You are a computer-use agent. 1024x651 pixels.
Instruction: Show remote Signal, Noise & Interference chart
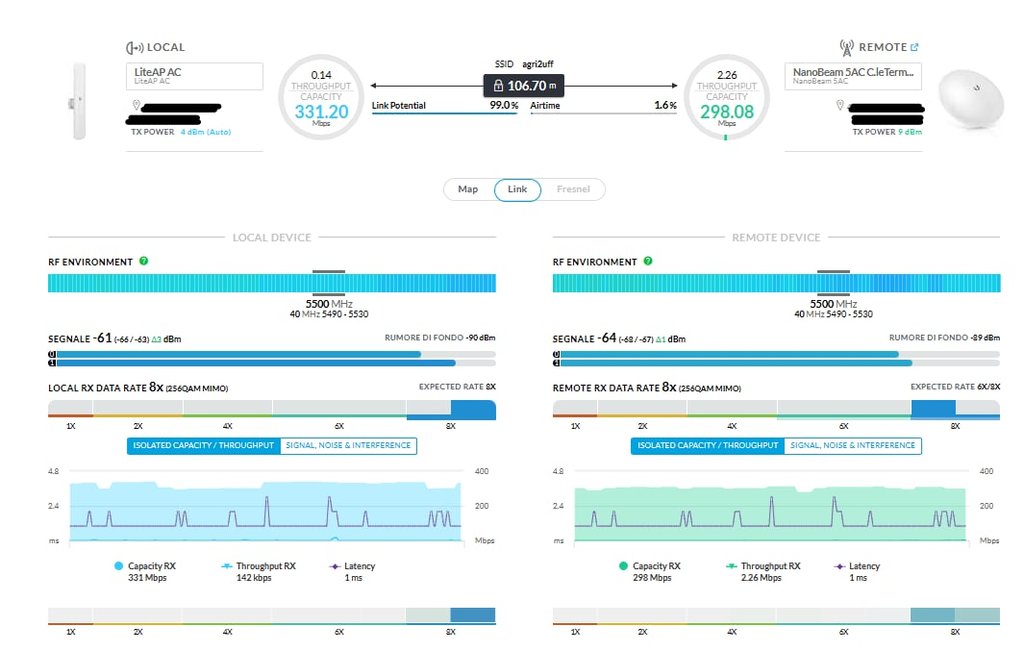click(x=853, y=445)
